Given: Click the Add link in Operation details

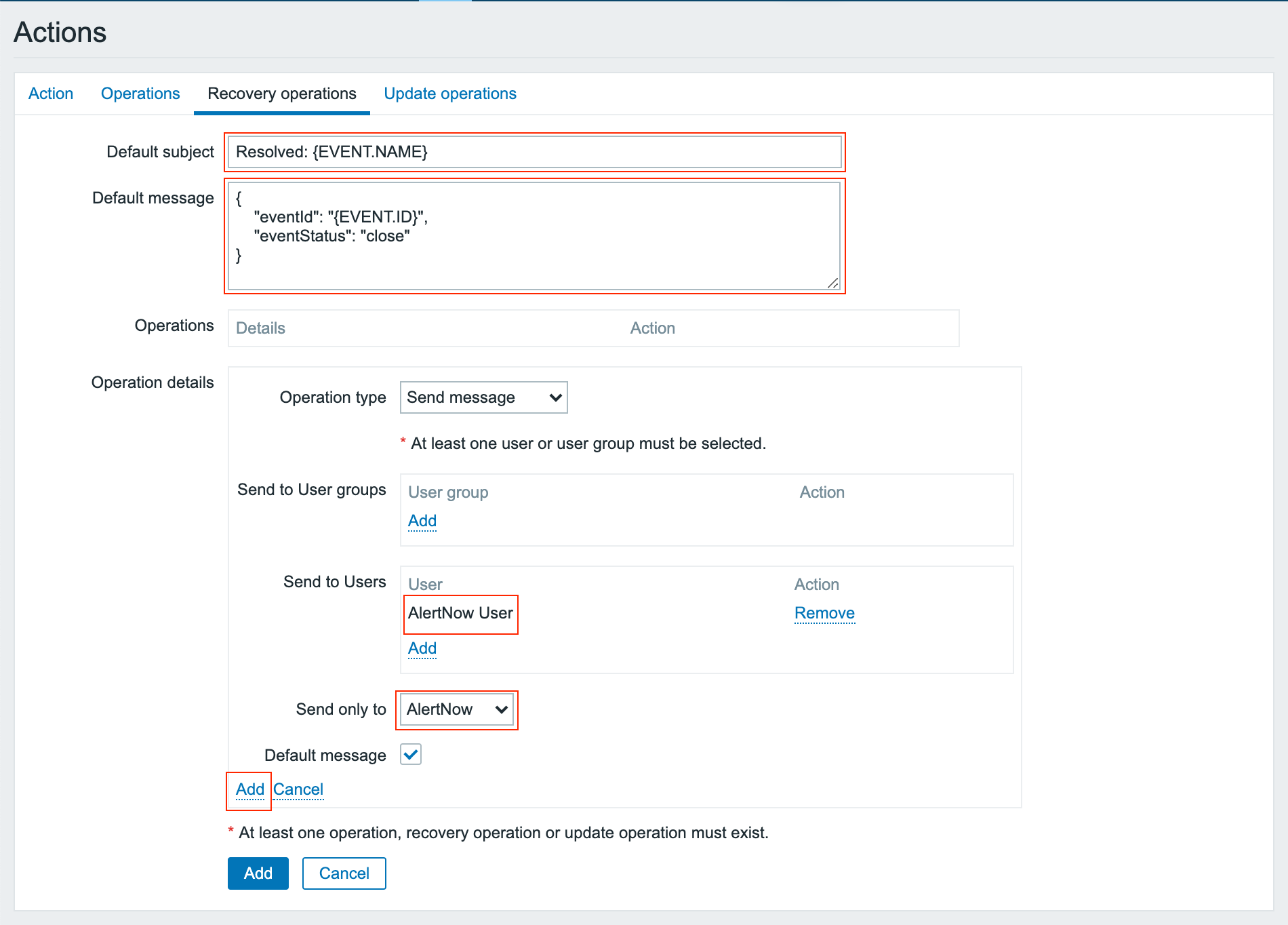Looking at the screenshot, I should pos(249,789).
